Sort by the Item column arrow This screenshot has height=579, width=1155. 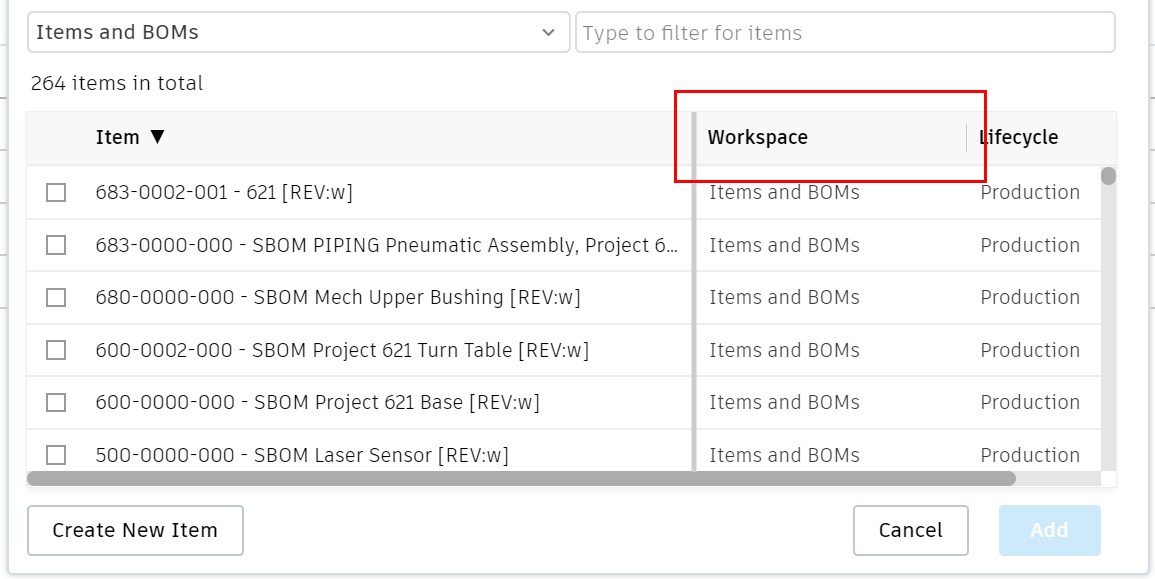pyautogui.click(x=157, y=137)
